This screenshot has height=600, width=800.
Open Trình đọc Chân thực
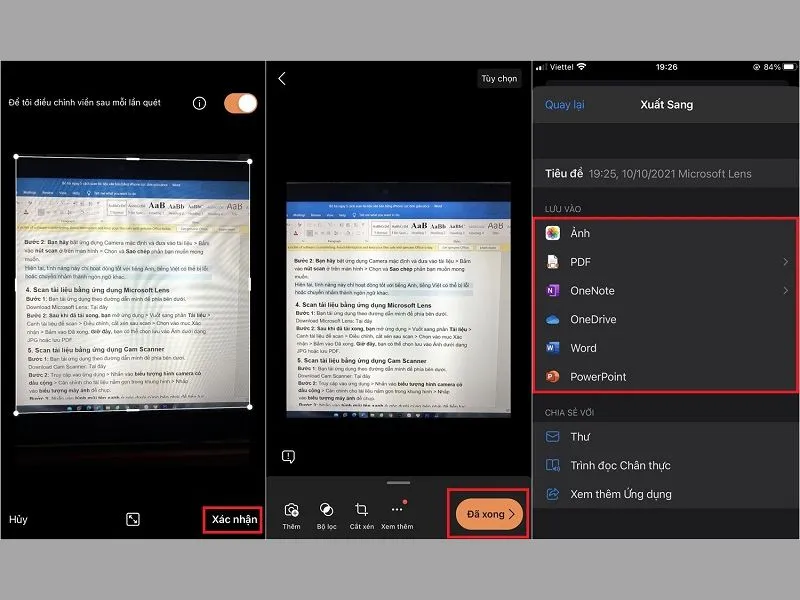[665, 465]
